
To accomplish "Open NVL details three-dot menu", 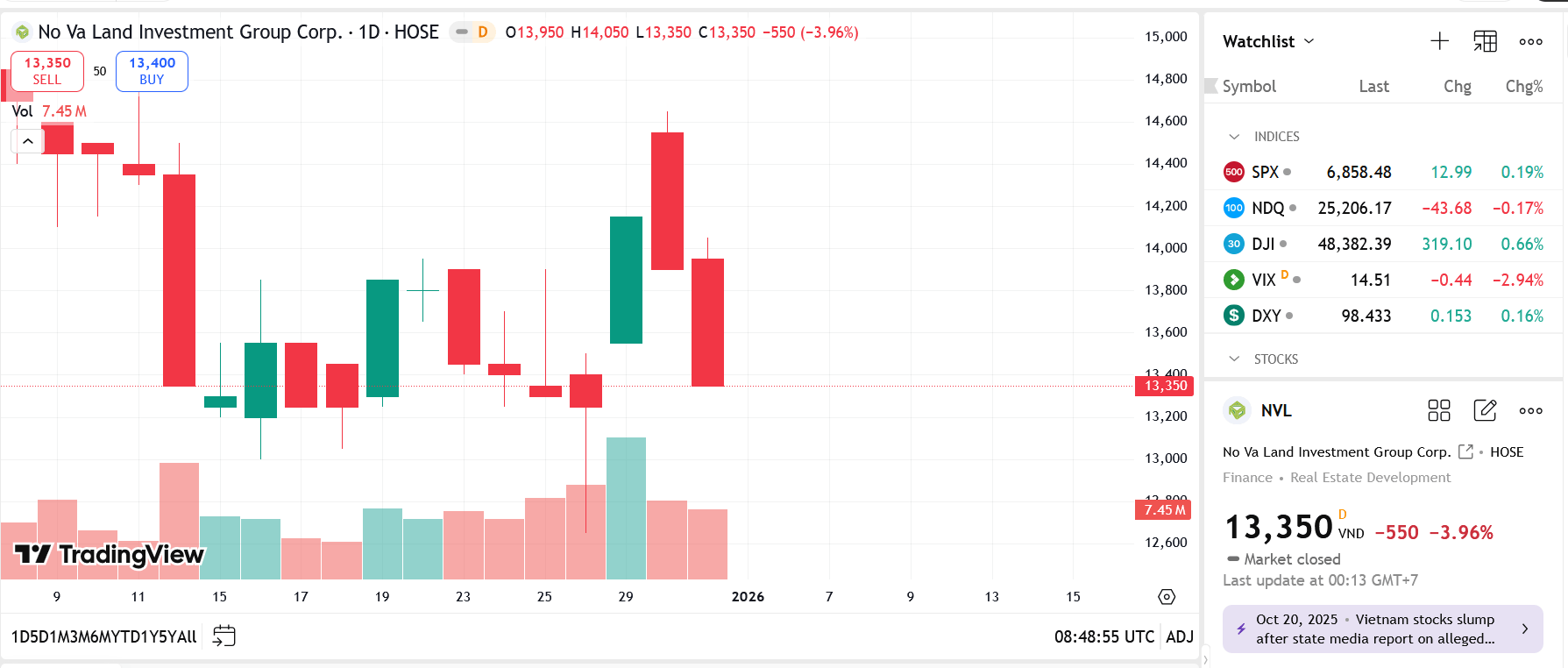I will coord(1530,410).
